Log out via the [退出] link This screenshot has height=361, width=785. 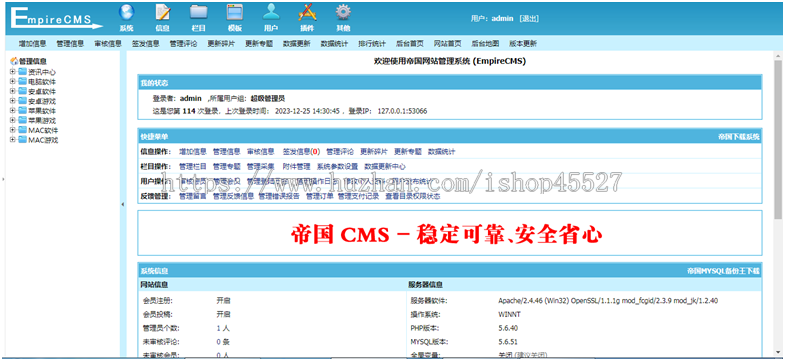point(529,19)
